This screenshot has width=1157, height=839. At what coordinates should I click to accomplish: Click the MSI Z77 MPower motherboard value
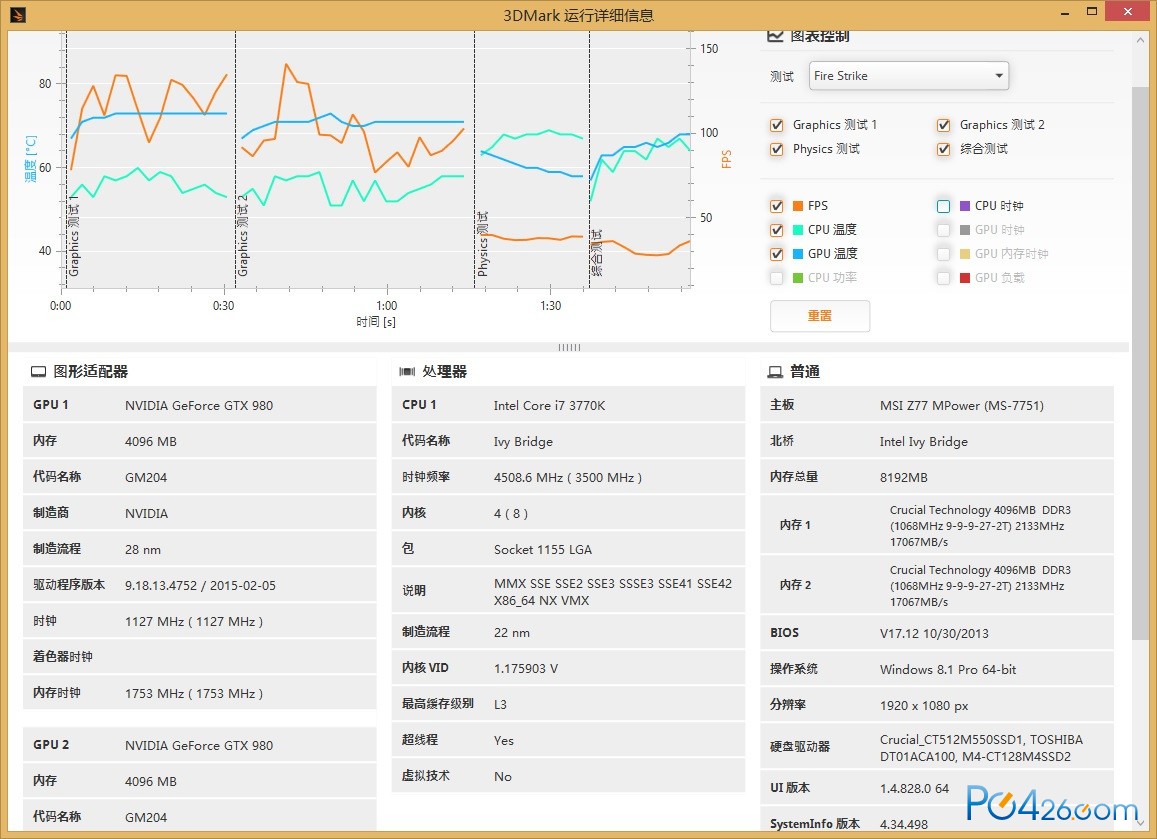click(x=961, y=405)
